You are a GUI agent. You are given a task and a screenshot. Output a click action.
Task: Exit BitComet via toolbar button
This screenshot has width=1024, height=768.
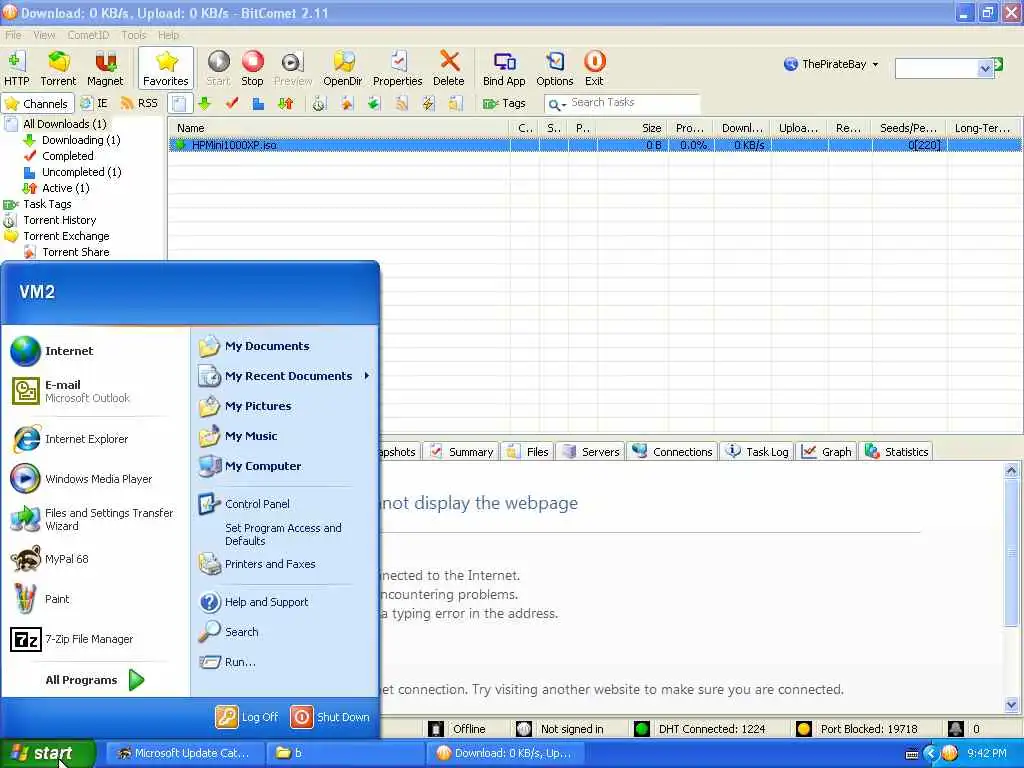click(x=594, y=69)
